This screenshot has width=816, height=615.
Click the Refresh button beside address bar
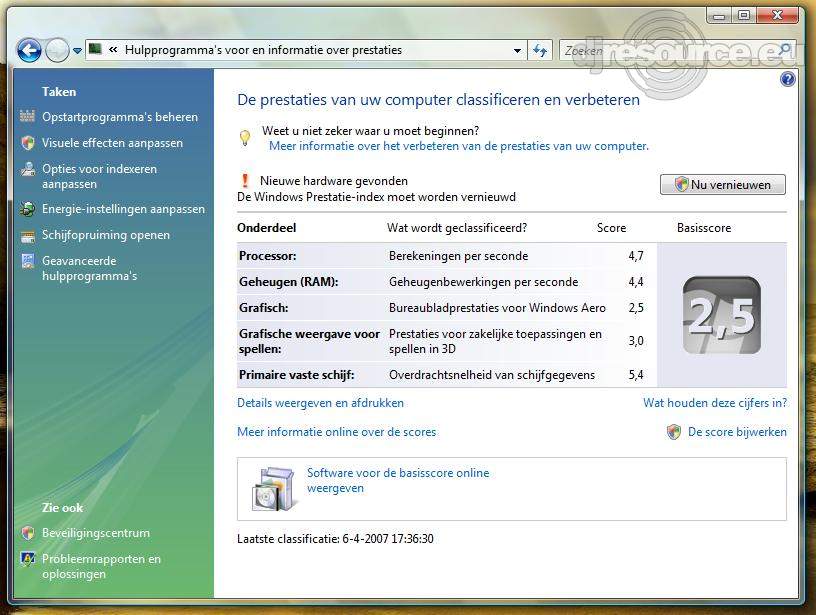pos(540,50)
